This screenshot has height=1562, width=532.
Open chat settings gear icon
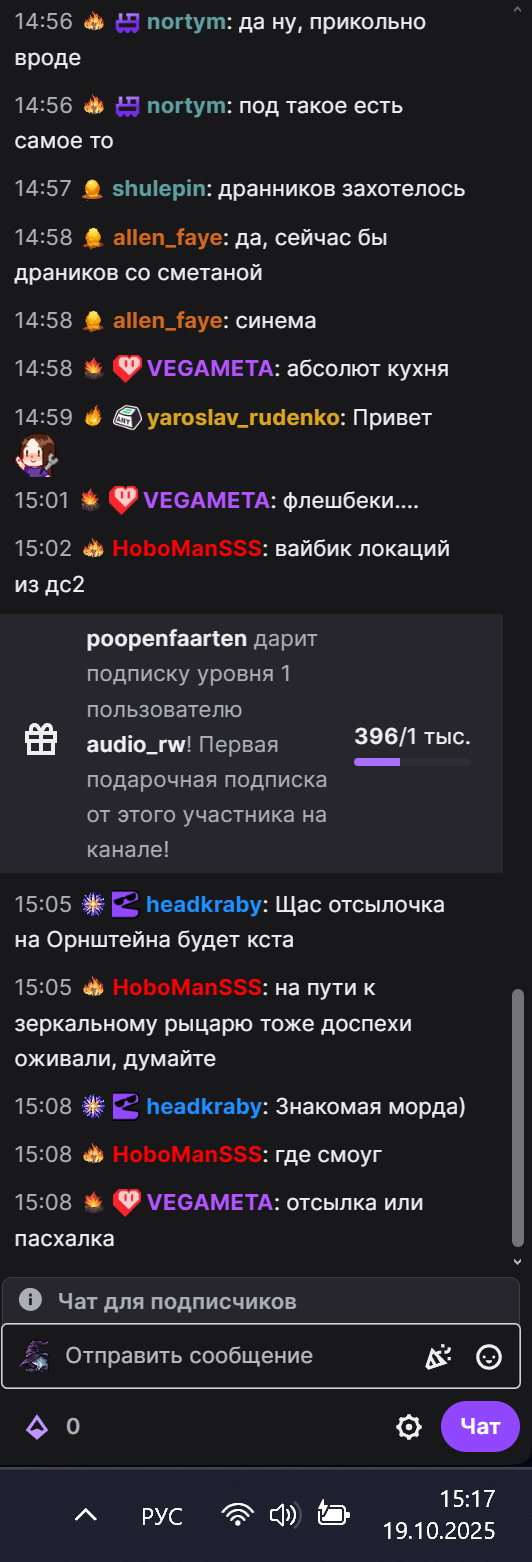pos(409,1427)
